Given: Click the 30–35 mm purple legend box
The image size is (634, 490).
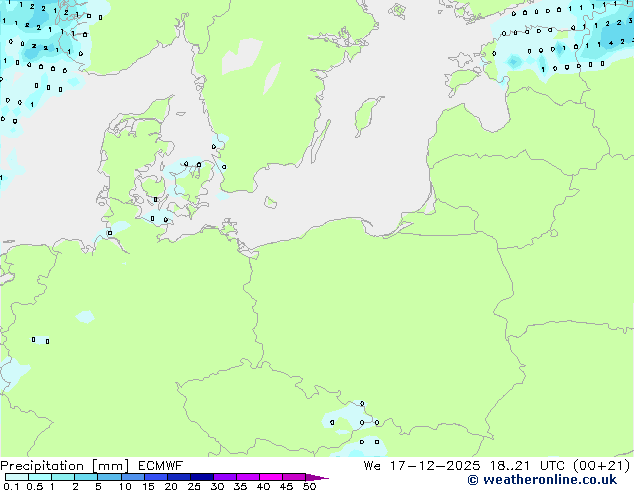Looking at the screenshot, I should [225, 477].
